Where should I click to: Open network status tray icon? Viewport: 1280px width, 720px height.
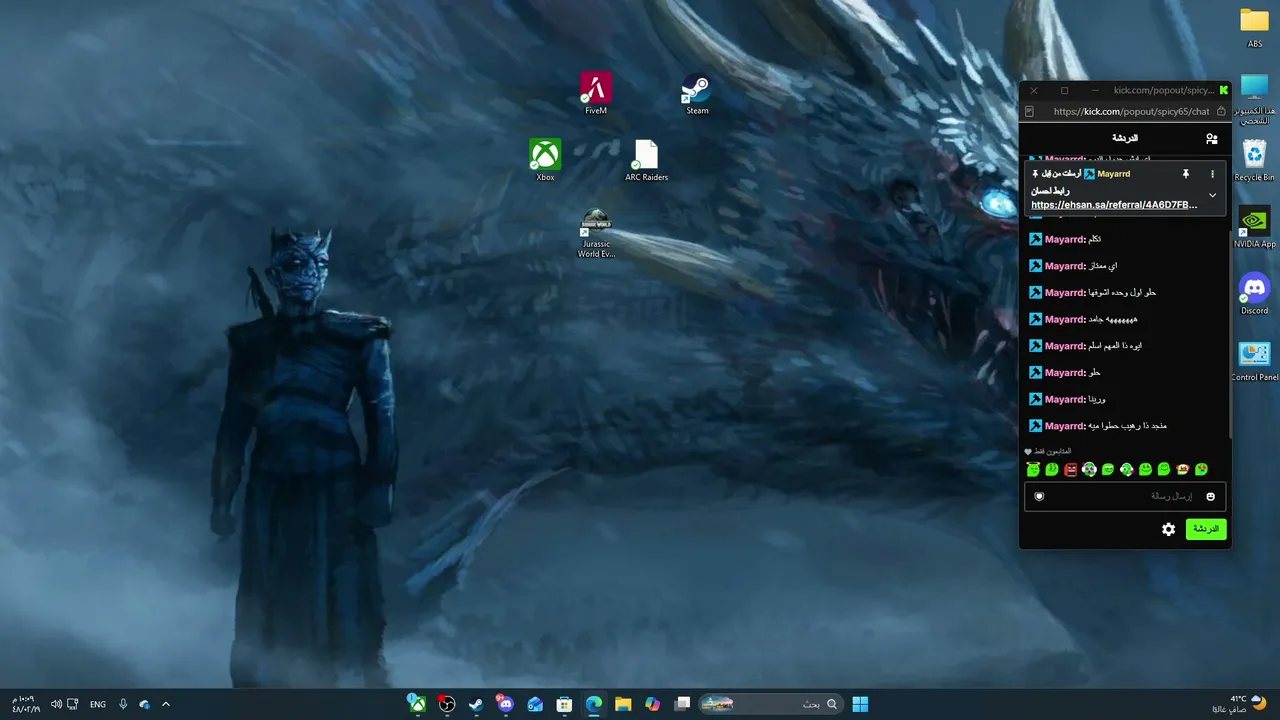coord(73,704)
